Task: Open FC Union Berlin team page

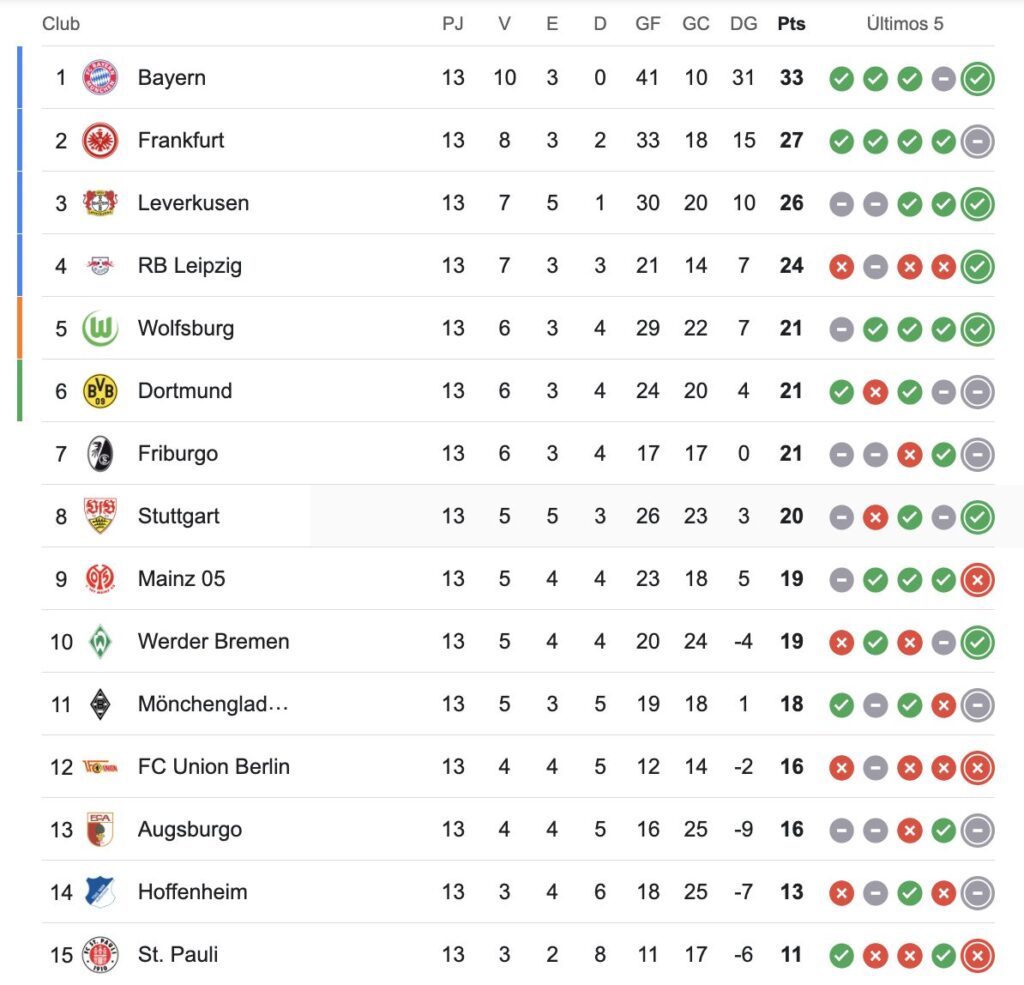Action: point(214,766)
